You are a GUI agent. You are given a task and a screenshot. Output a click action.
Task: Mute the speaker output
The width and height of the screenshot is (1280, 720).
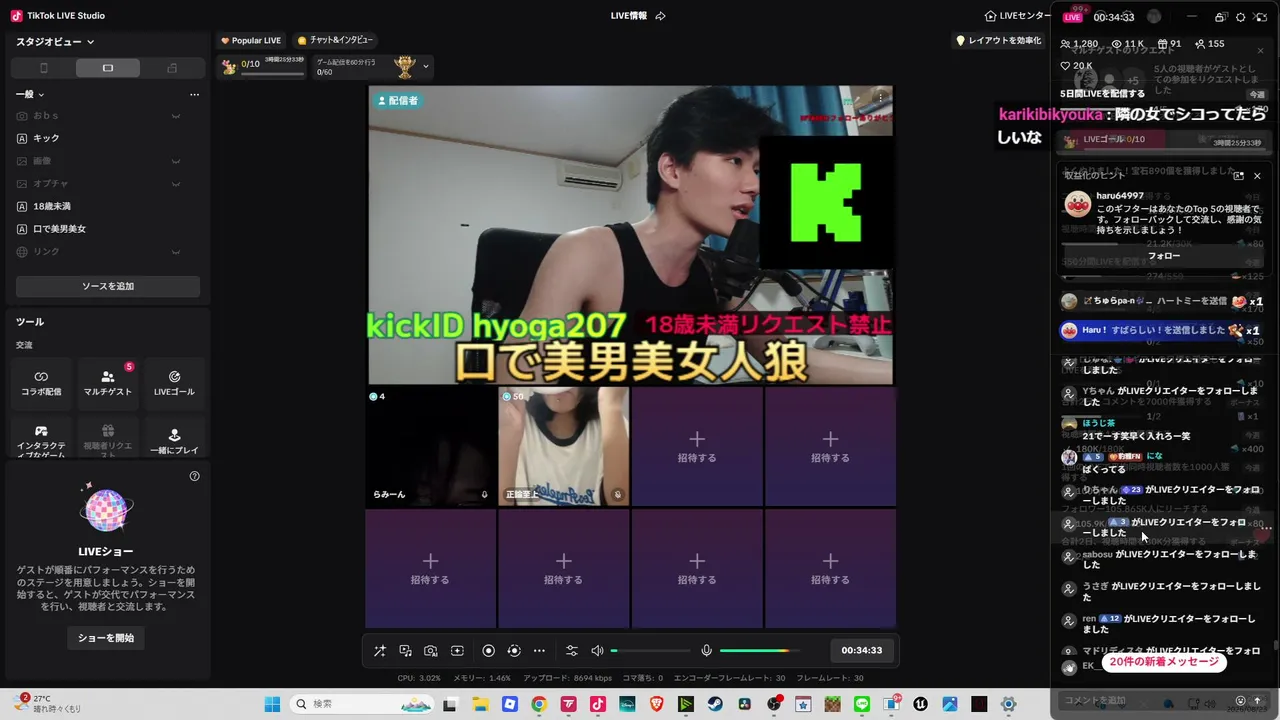[598, 651]
